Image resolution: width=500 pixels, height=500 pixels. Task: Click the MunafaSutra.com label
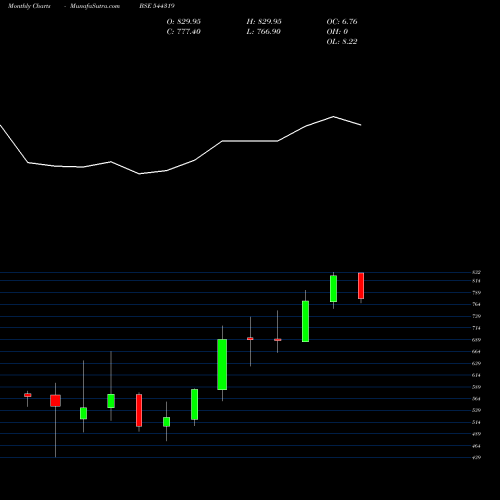95,6
